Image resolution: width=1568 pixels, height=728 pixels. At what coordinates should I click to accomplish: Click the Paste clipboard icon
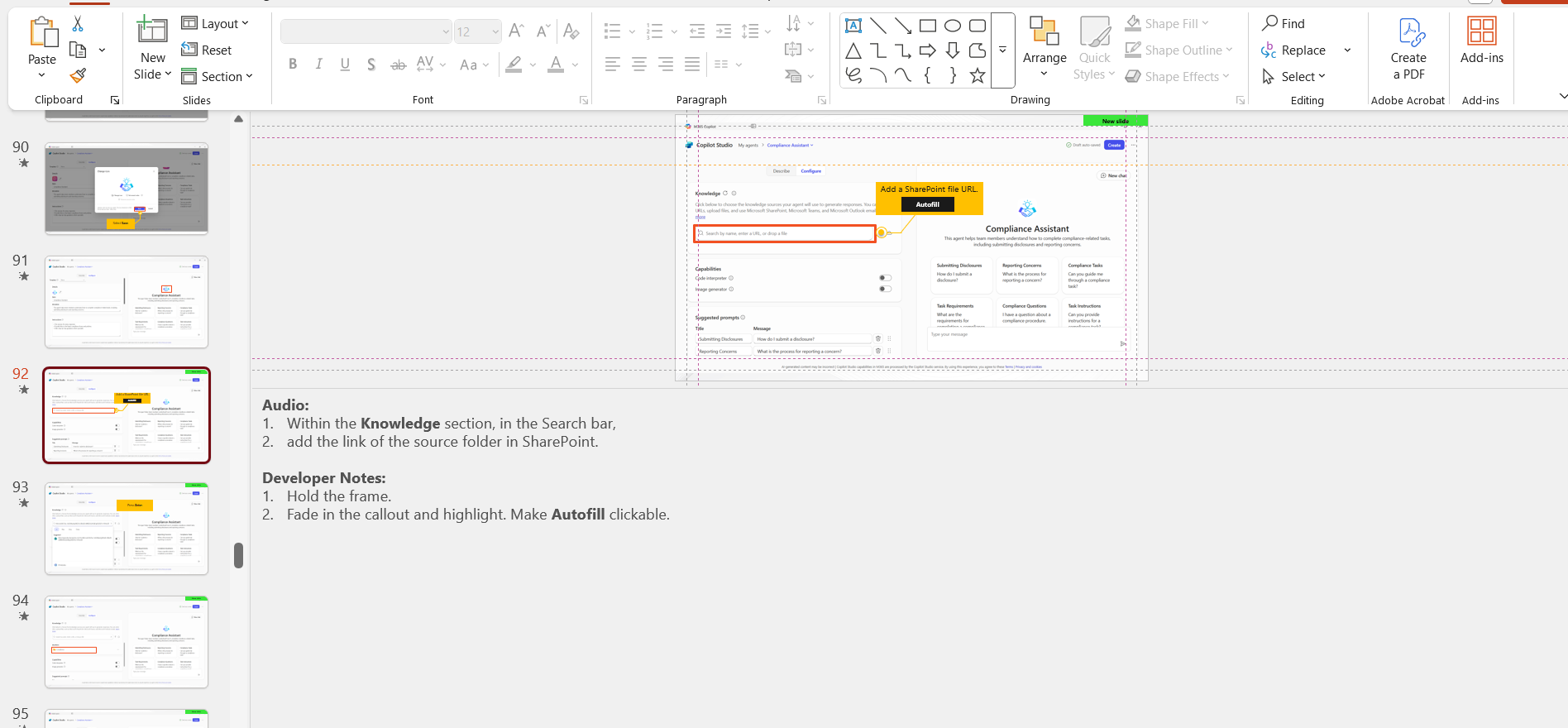[x=43, y=33]
